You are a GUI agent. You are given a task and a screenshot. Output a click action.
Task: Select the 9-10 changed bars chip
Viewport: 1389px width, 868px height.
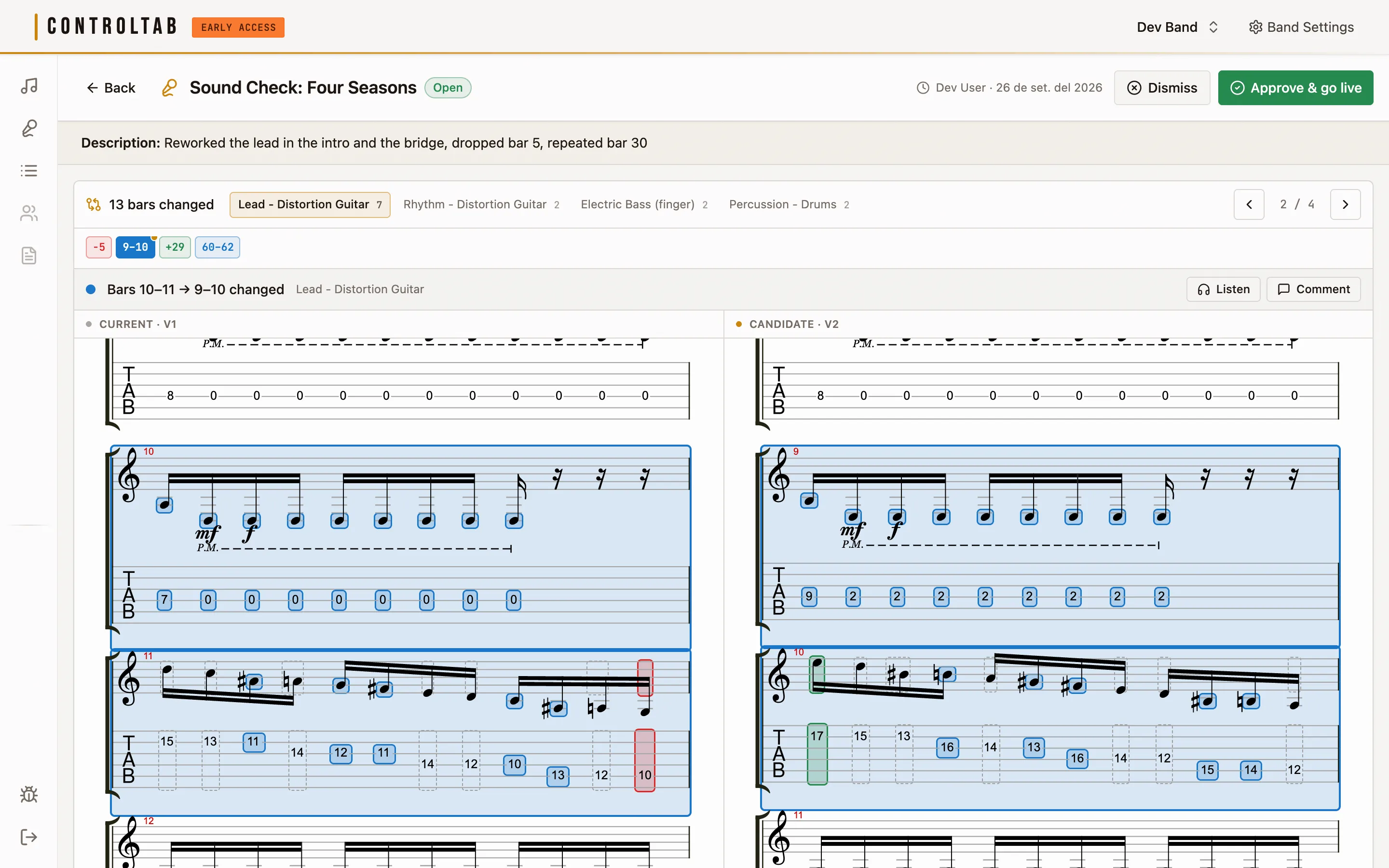click(x=135, y=247)
